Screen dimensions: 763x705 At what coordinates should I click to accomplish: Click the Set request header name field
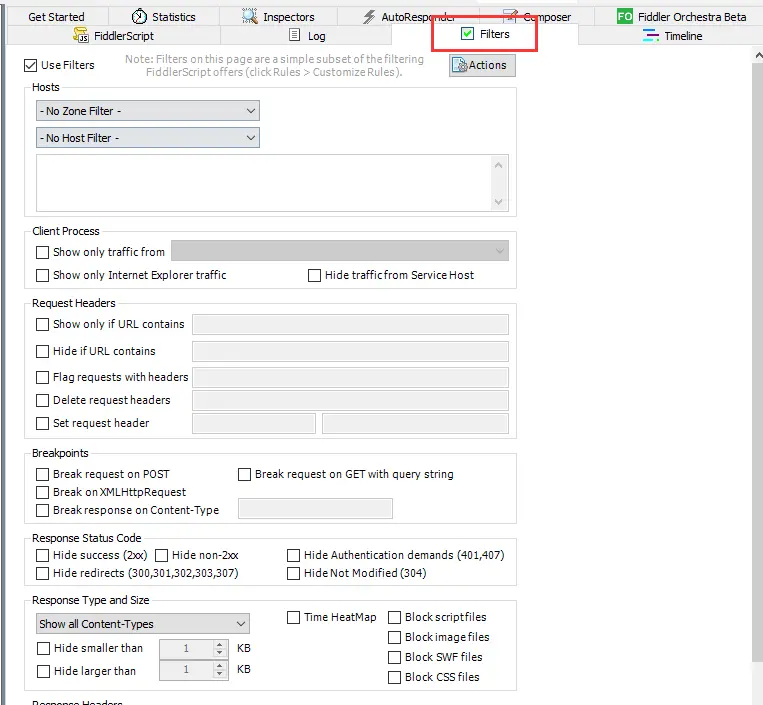(x=254, y=423)
